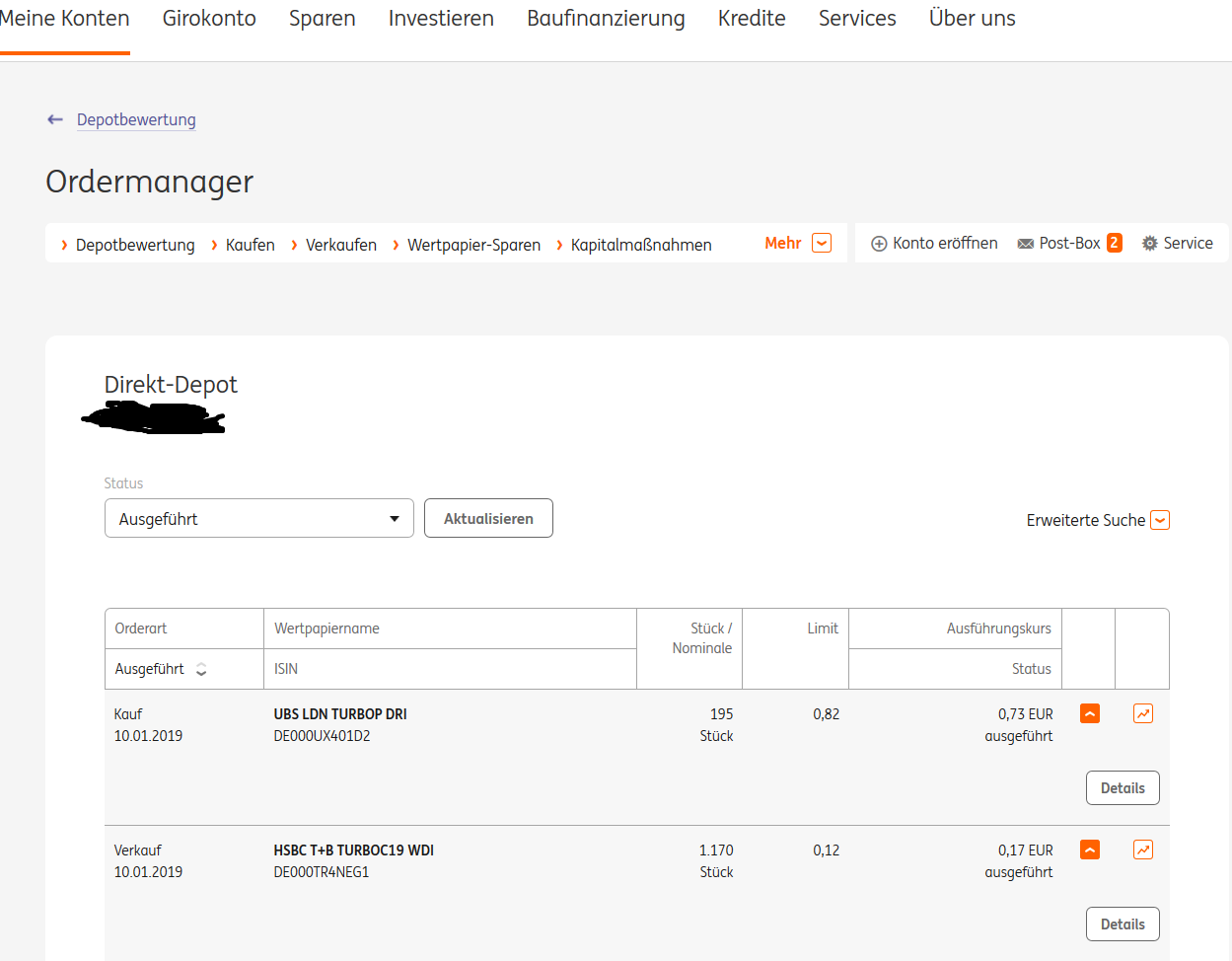
Task: Click the Service gear icon
Action: coord(1150,243)
